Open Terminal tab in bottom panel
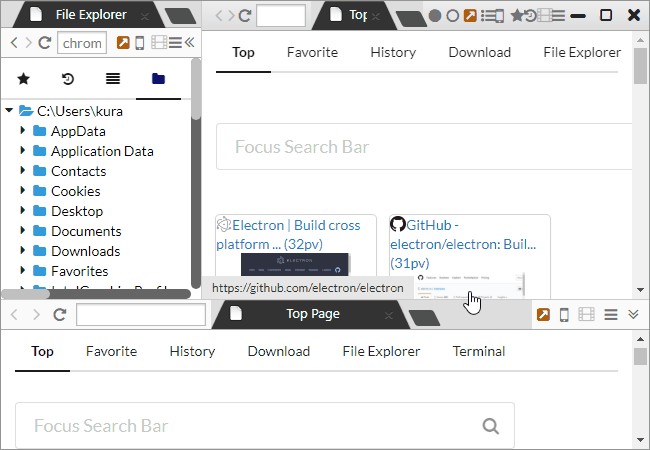Viewport: 650px width, 450px height. click(479, 351)
